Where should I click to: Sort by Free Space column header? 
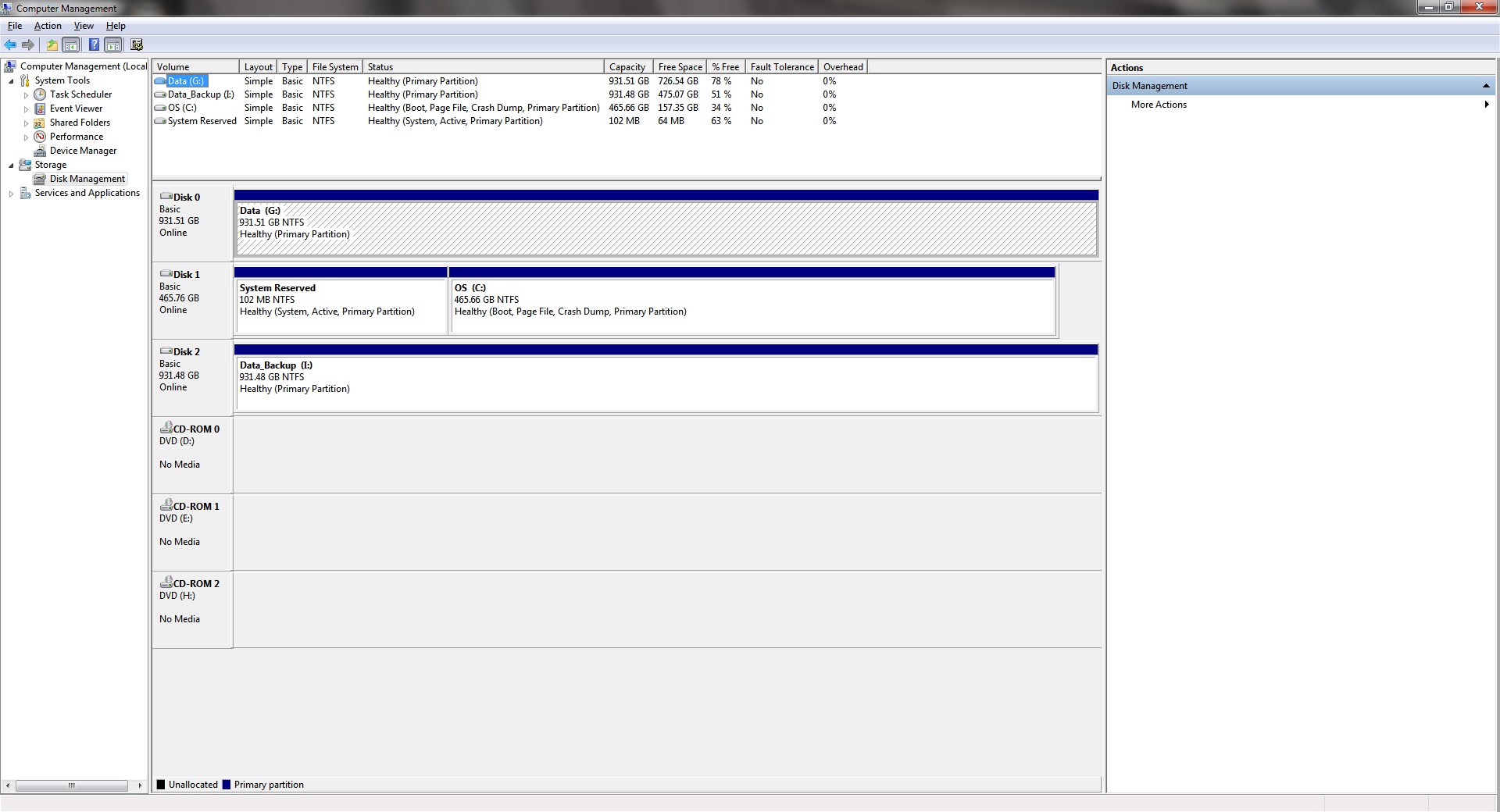[x=680, y=67]
